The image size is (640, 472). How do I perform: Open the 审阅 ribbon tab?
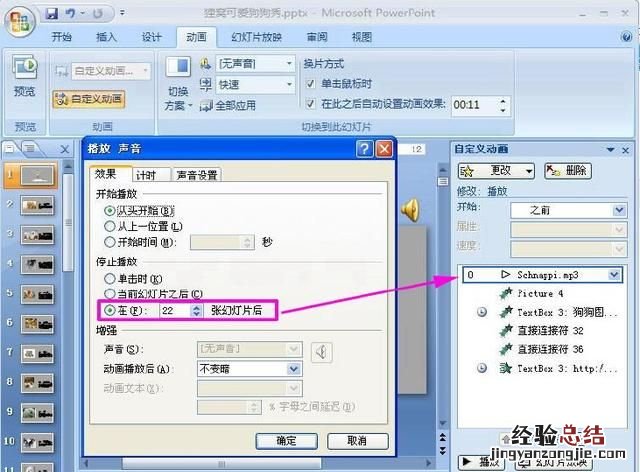tap(317, 37)
